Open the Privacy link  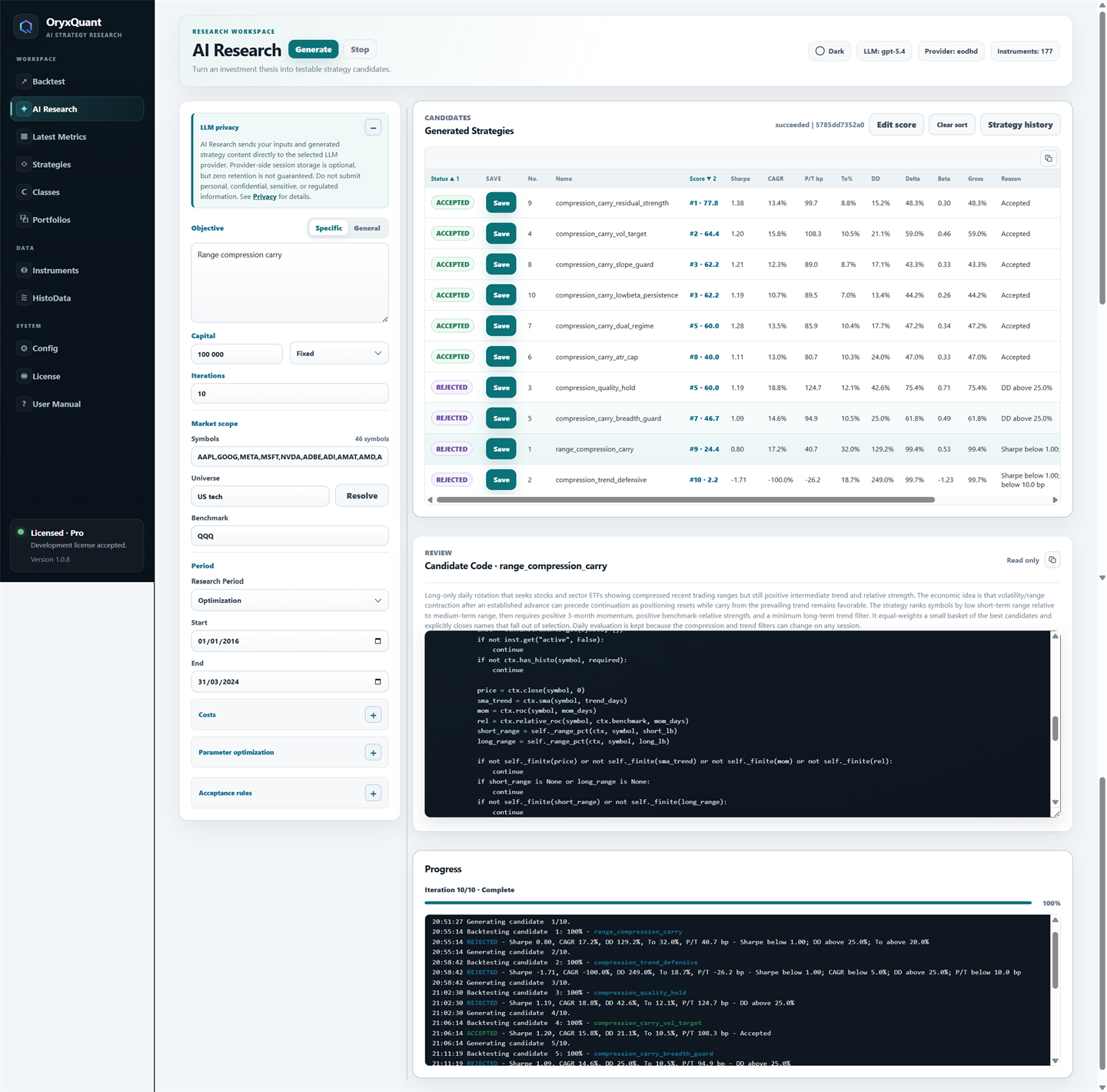click(264, 197)
